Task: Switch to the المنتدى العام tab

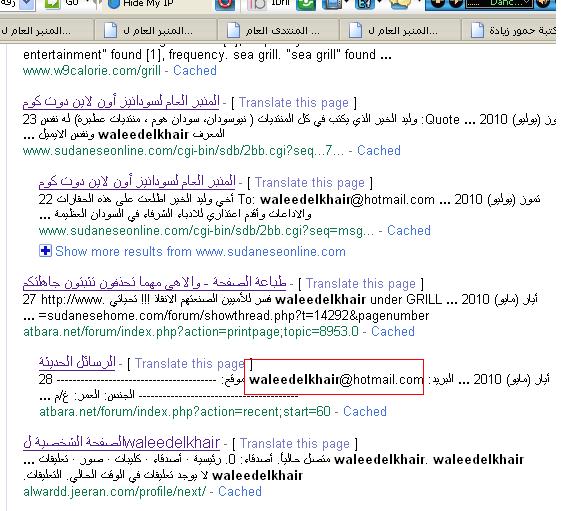Action: pyautogui.click(x=277, y=31)
